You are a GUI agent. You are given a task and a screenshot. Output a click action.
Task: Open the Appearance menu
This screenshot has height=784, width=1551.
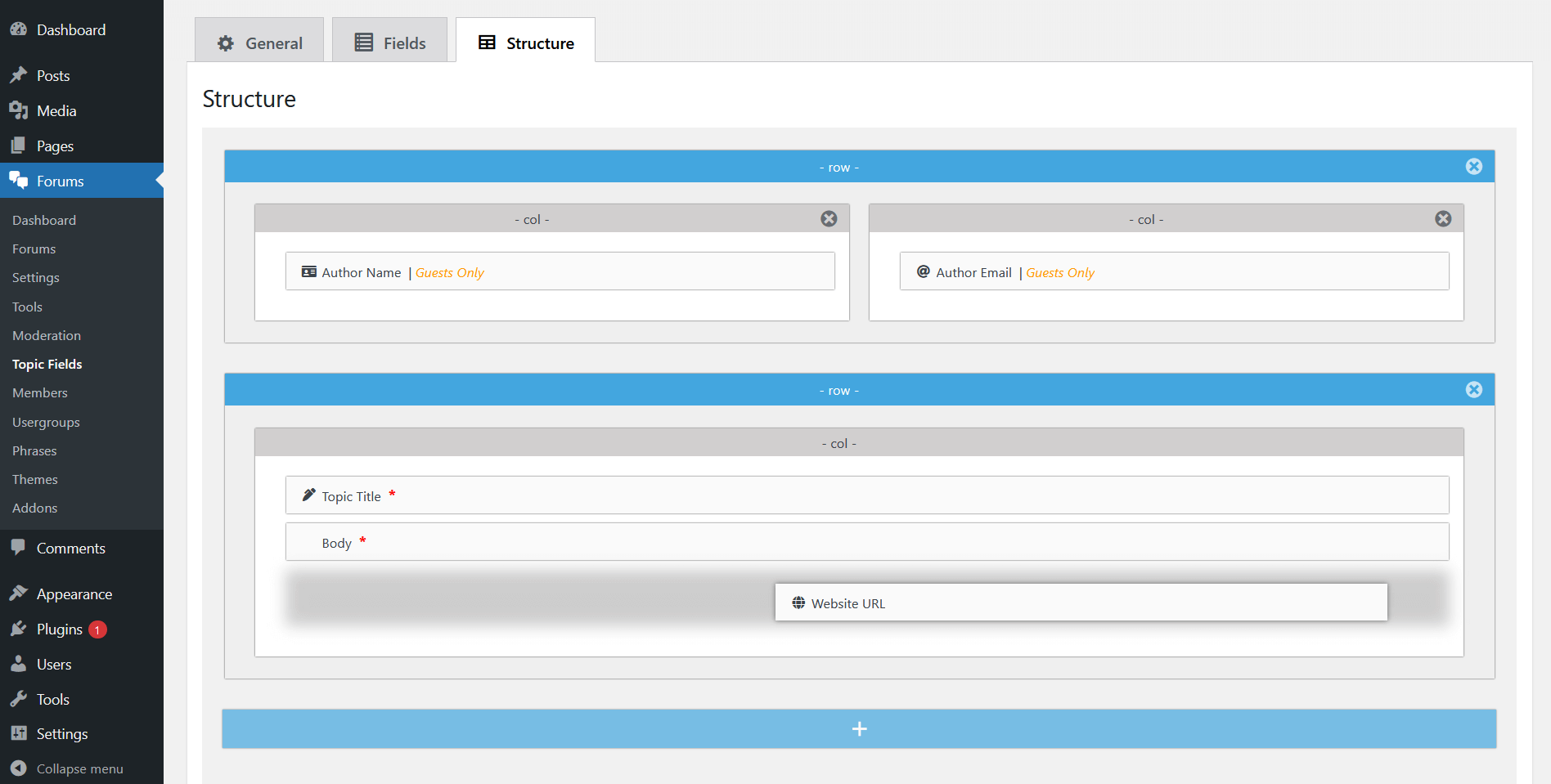(x=74, y=594)
